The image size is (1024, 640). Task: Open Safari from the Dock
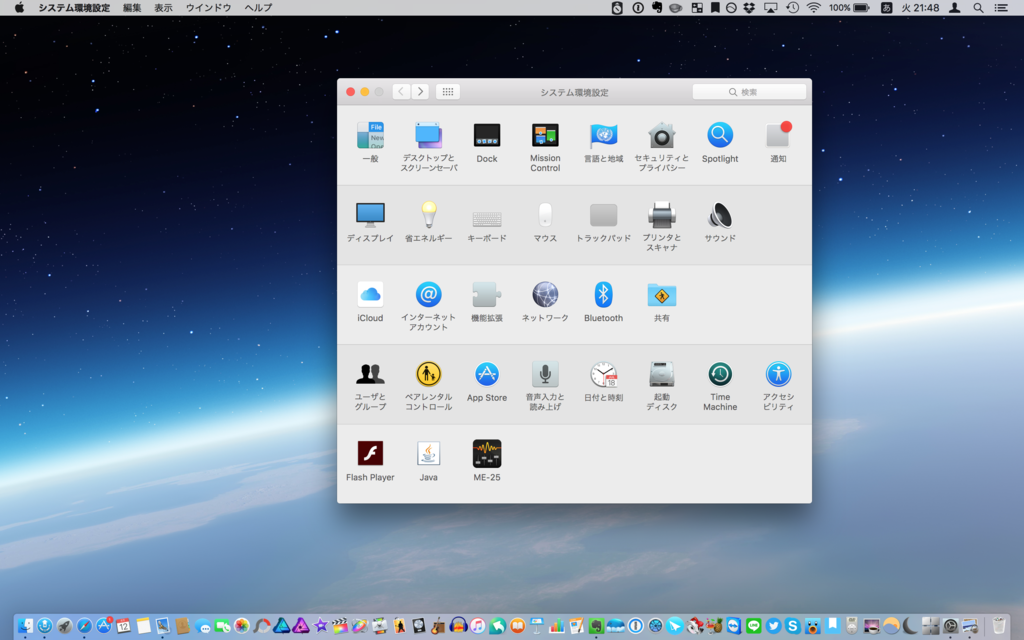[84, 626]
